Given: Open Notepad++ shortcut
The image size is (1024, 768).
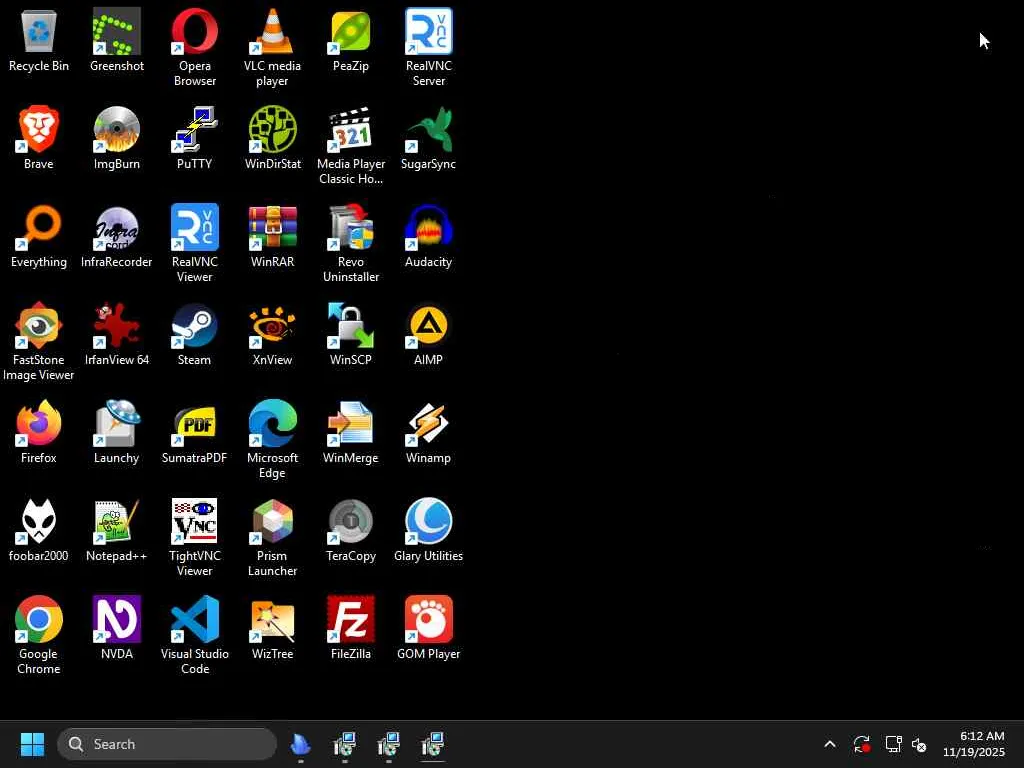Looking at the screenshot, I should [x=117, y=530].
